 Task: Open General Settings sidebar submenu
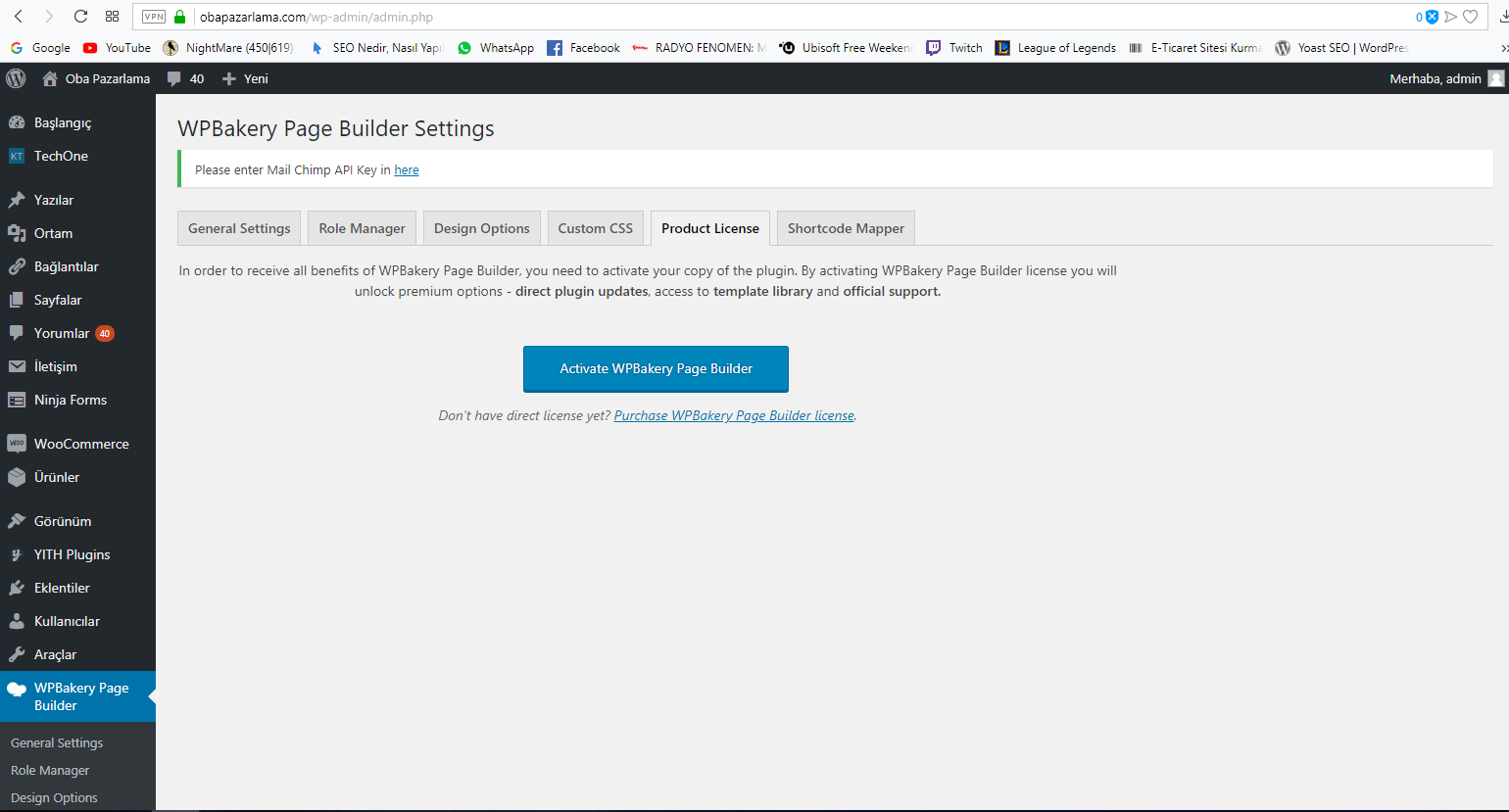57,742
